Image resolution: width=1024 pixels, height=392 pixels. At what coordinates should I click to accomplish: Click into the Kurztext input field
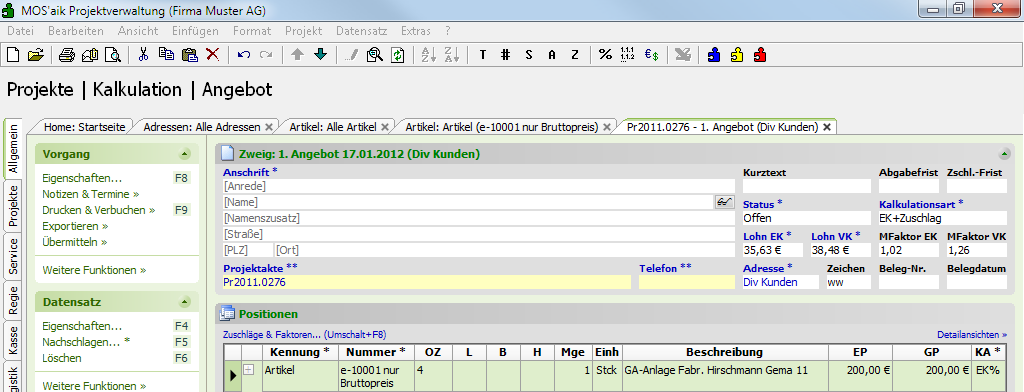(x=807, y=186)
